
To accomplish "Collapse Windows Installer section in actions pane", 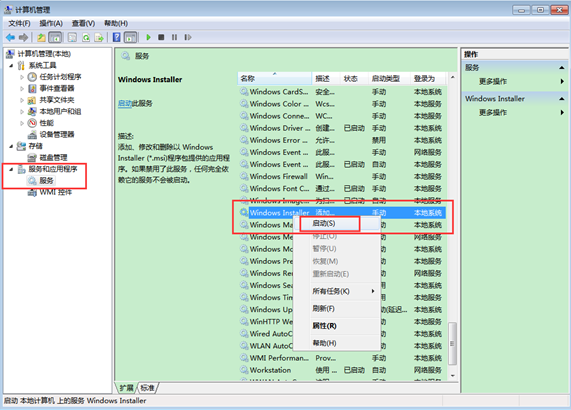I will coord(561,99).
